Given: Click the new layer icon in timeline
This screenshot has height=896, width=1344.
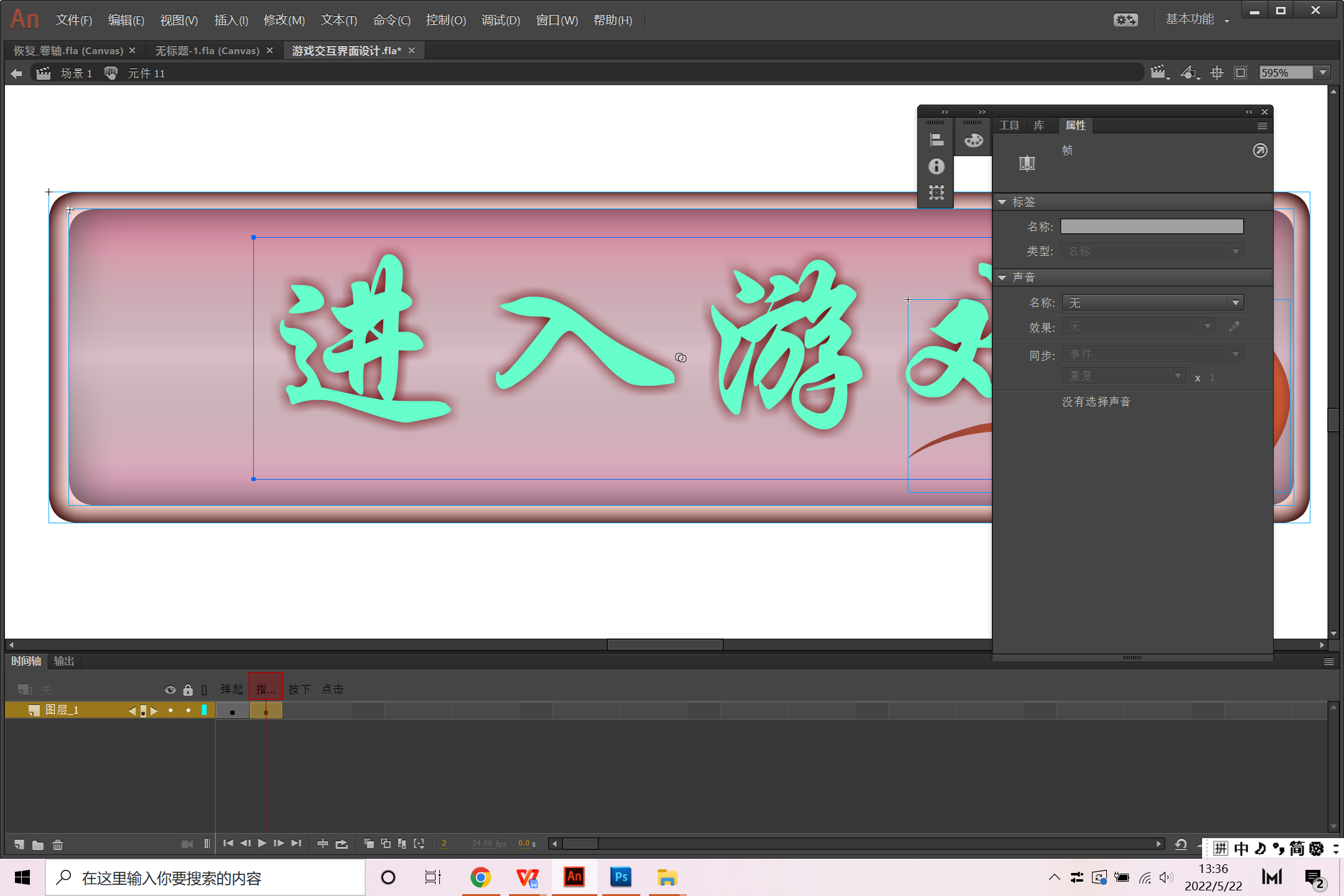Looking at the screenshot, I should pyautogui.click(x=19, y=844).
